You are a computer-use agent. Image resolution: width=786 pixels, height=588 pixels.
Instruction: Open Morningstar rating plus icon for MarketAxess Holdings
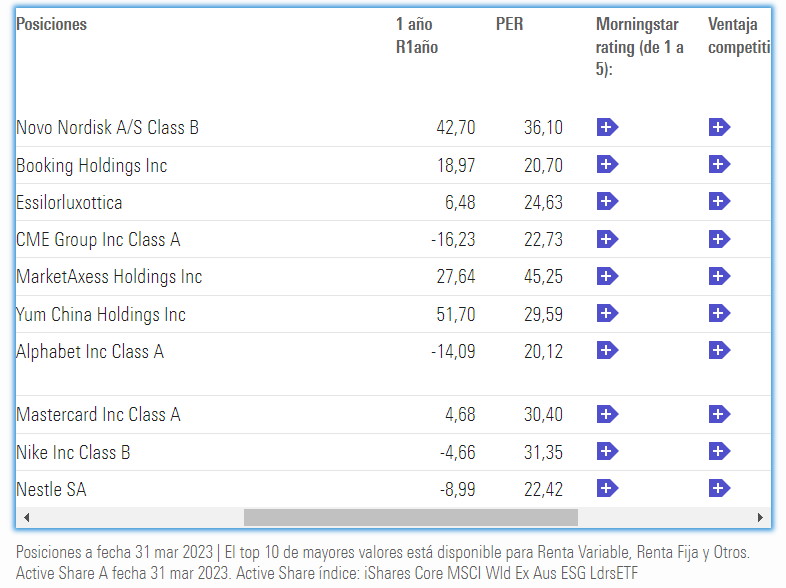click(x=607, y=276)
